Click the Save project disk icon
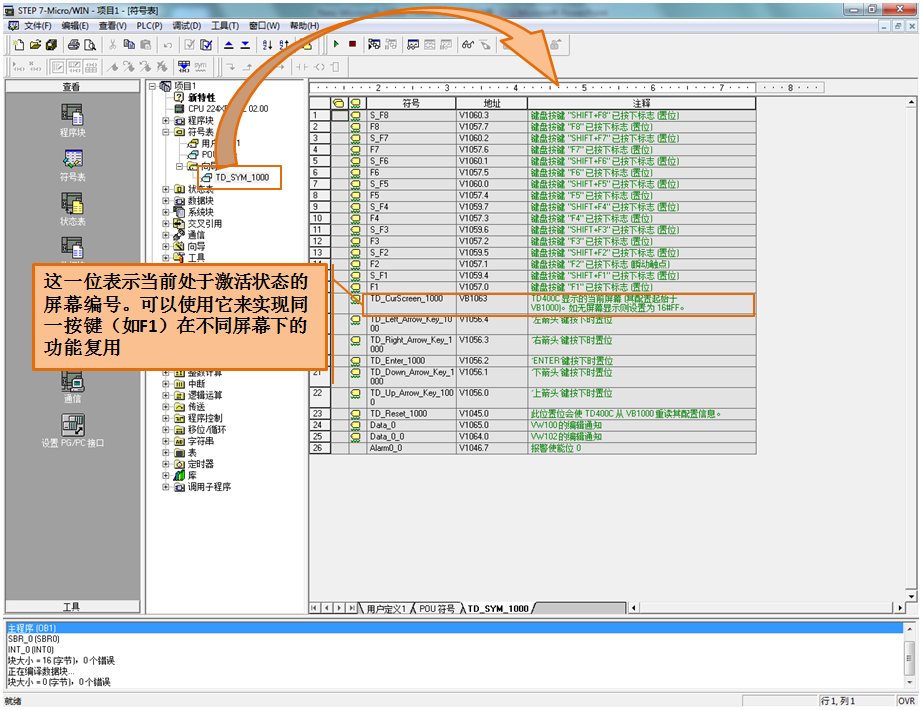The height and width of the screenshot is (710, 922). coord(52,45)
